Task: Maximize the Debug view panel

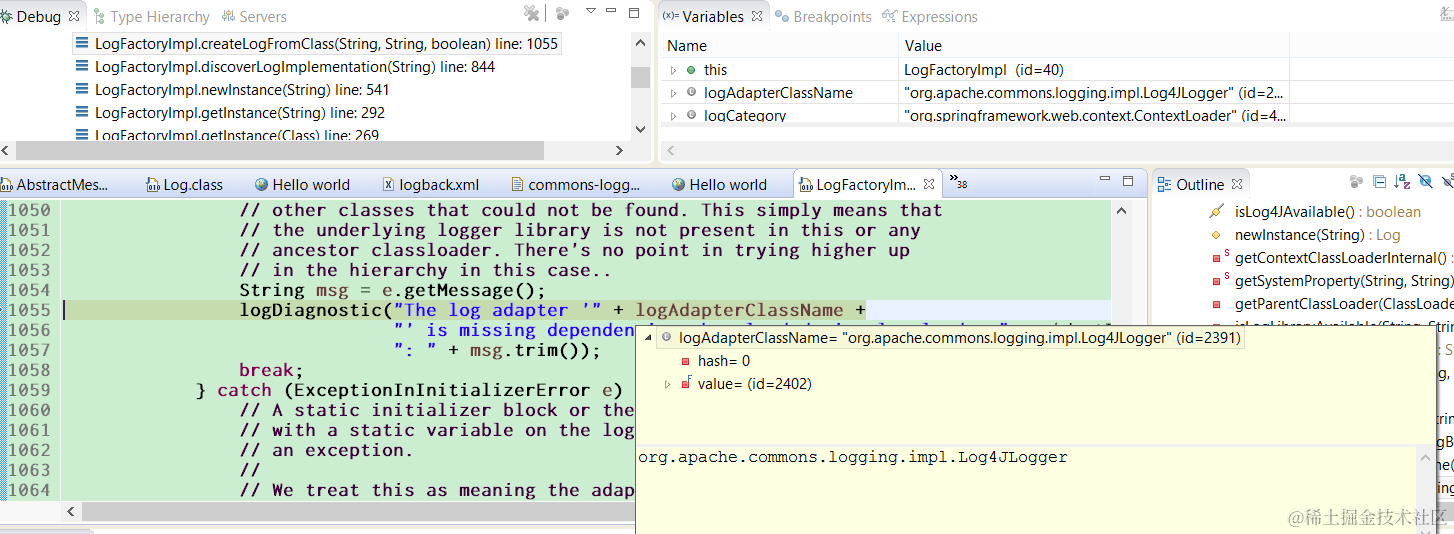Action: (634, 13)
